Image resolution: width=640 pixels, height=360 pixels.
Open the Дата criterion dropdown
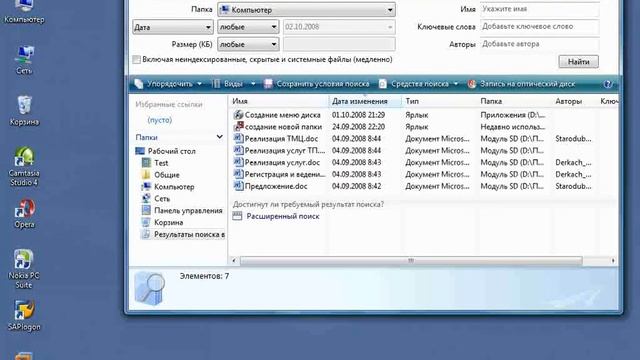pyautogui.click(x=173, y=27)
